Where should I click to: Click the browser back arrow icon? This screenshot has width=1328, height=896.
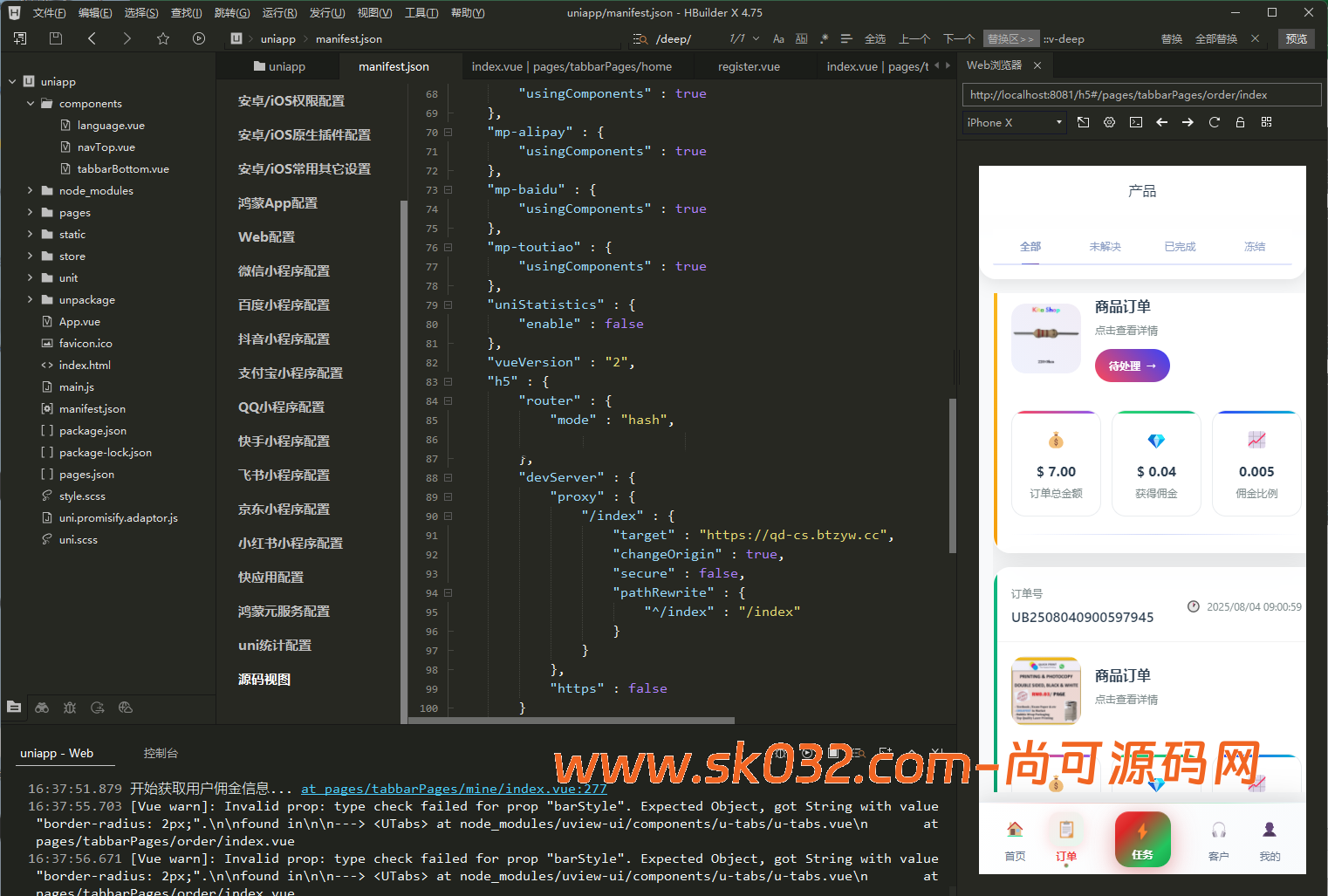[x=1161, y=122]
